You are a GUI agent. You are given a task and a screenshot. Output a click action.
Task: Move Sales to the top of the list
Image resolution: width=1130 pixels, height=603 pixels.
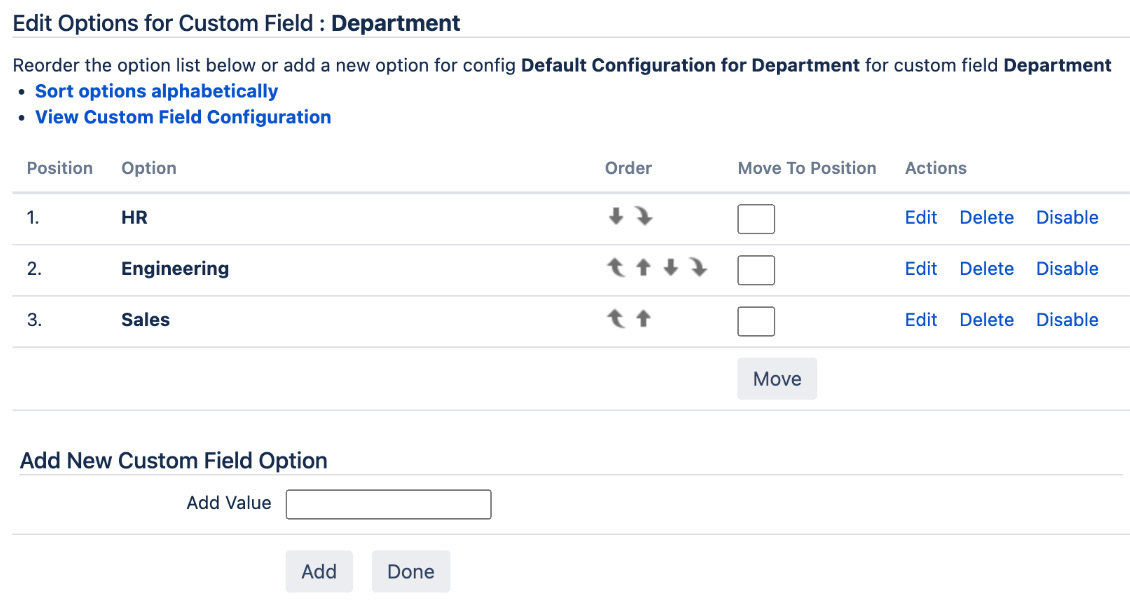(615, 320)
